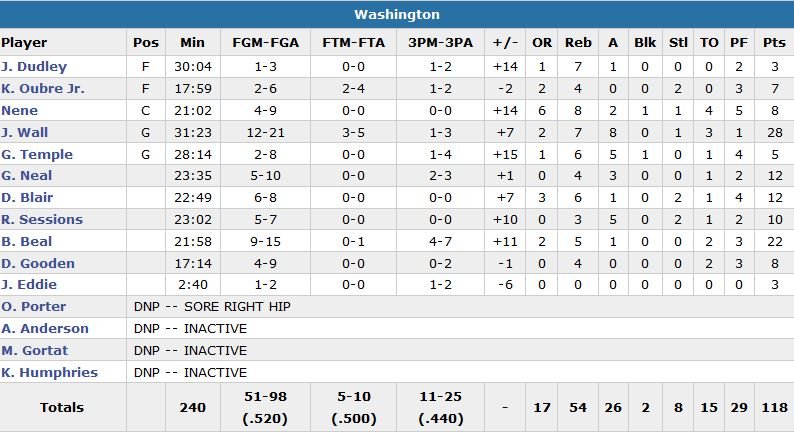Open Nene's player profile
Image resolution: width=794 pixels, height=432 pixels.
pyautogui.click(x=20, y=111)
